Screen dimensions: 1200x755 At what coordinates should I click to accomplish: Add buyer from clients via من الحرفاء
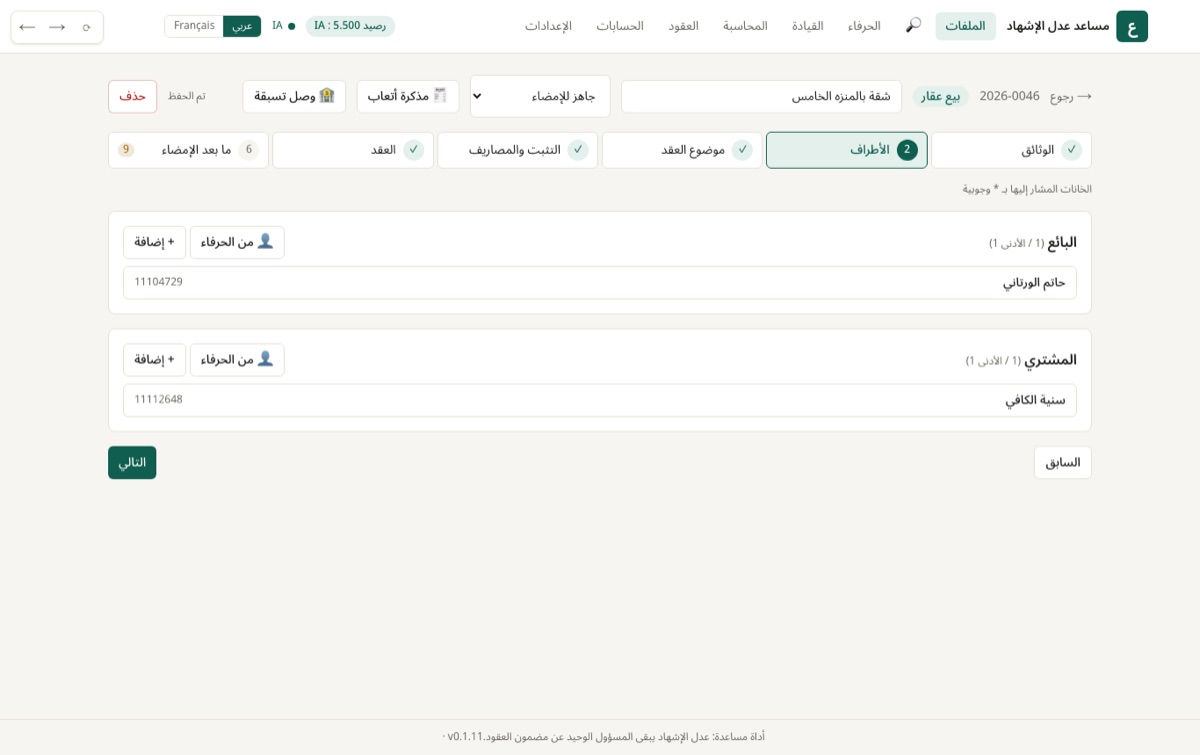point(237,360)
